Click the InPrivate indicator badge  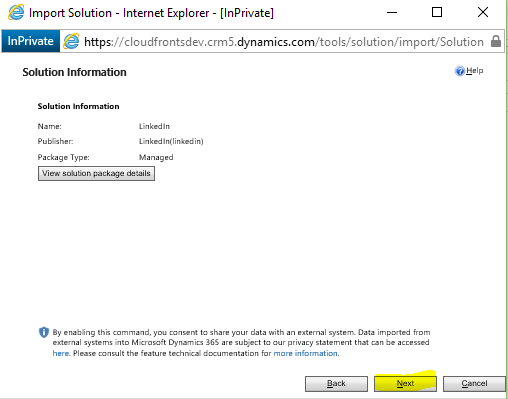click(31, 41)
